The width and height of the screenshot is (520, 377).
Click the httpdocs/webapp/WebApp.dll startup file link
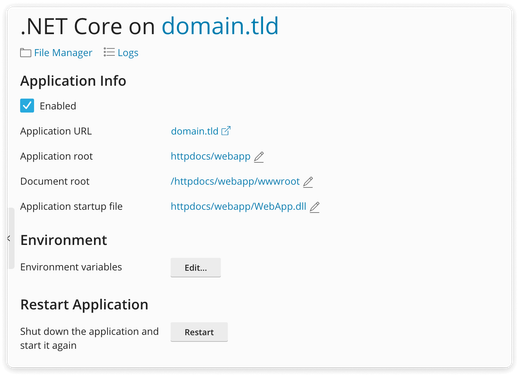click(x=238, y=206)
